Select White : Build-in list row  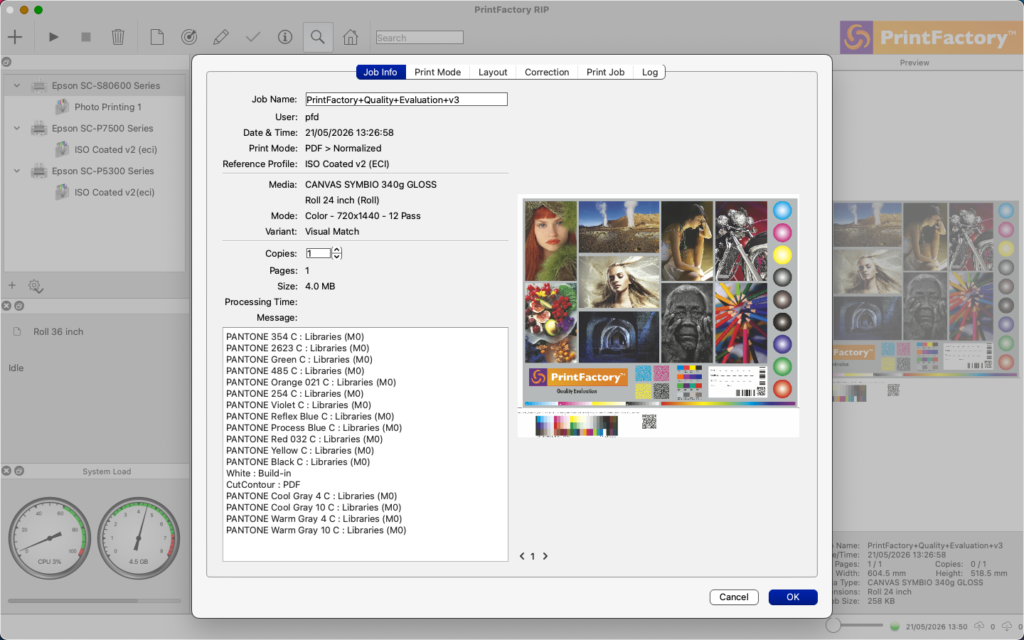point(259,473)
